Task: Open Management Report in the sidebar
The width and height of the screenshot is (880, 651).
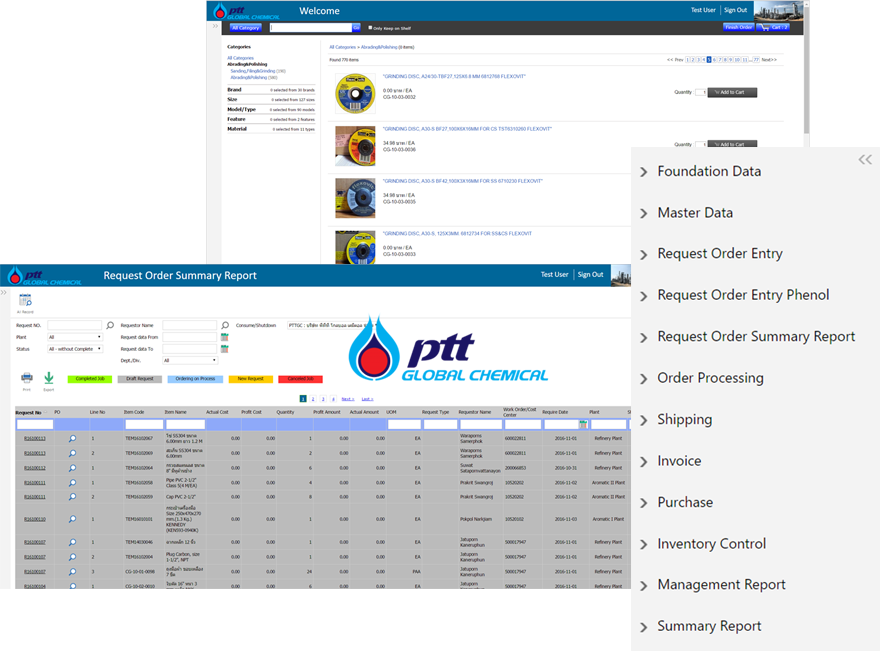Action: [x=721, y=585]
